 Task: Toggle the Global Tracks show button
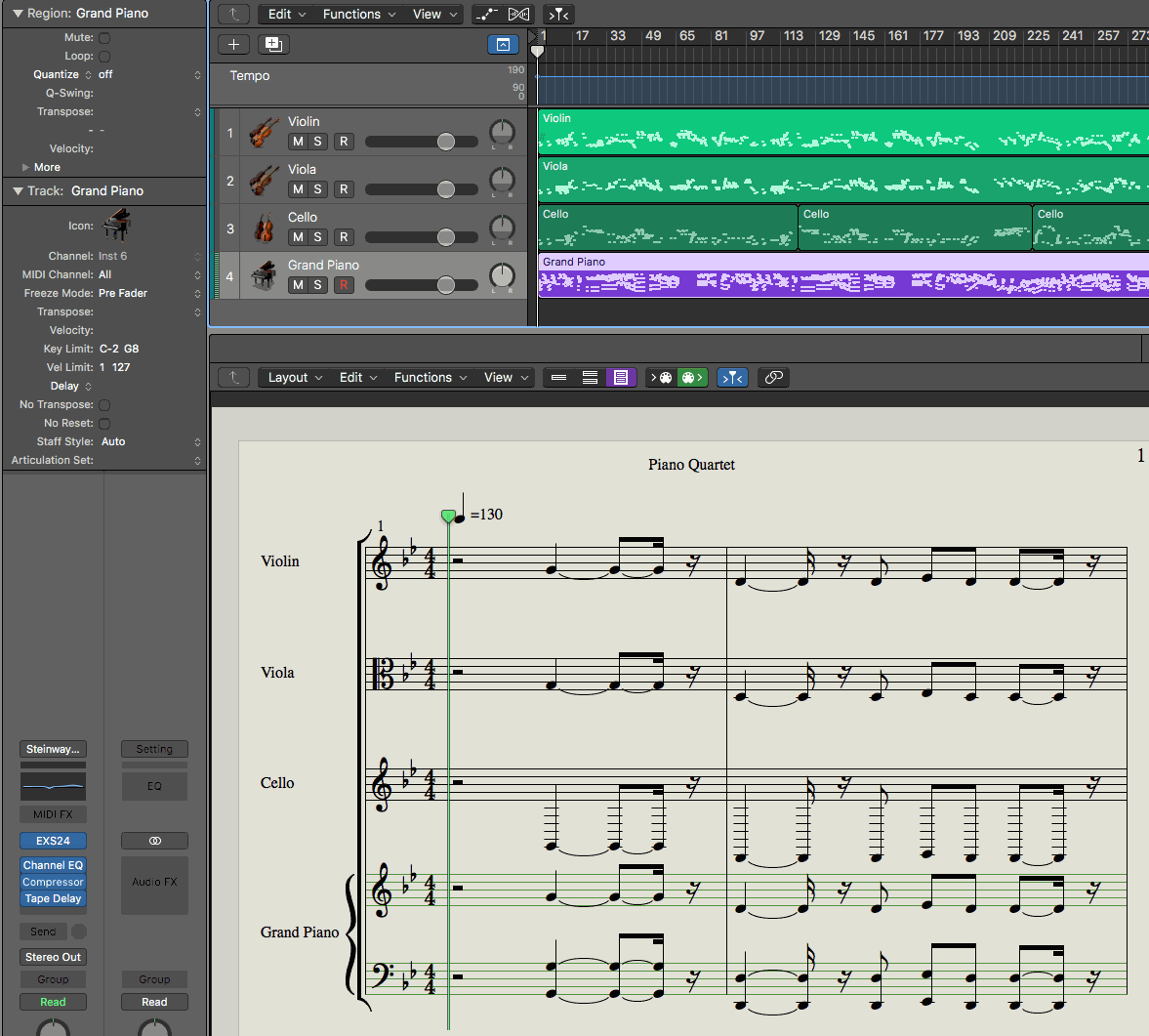[503, 44]
